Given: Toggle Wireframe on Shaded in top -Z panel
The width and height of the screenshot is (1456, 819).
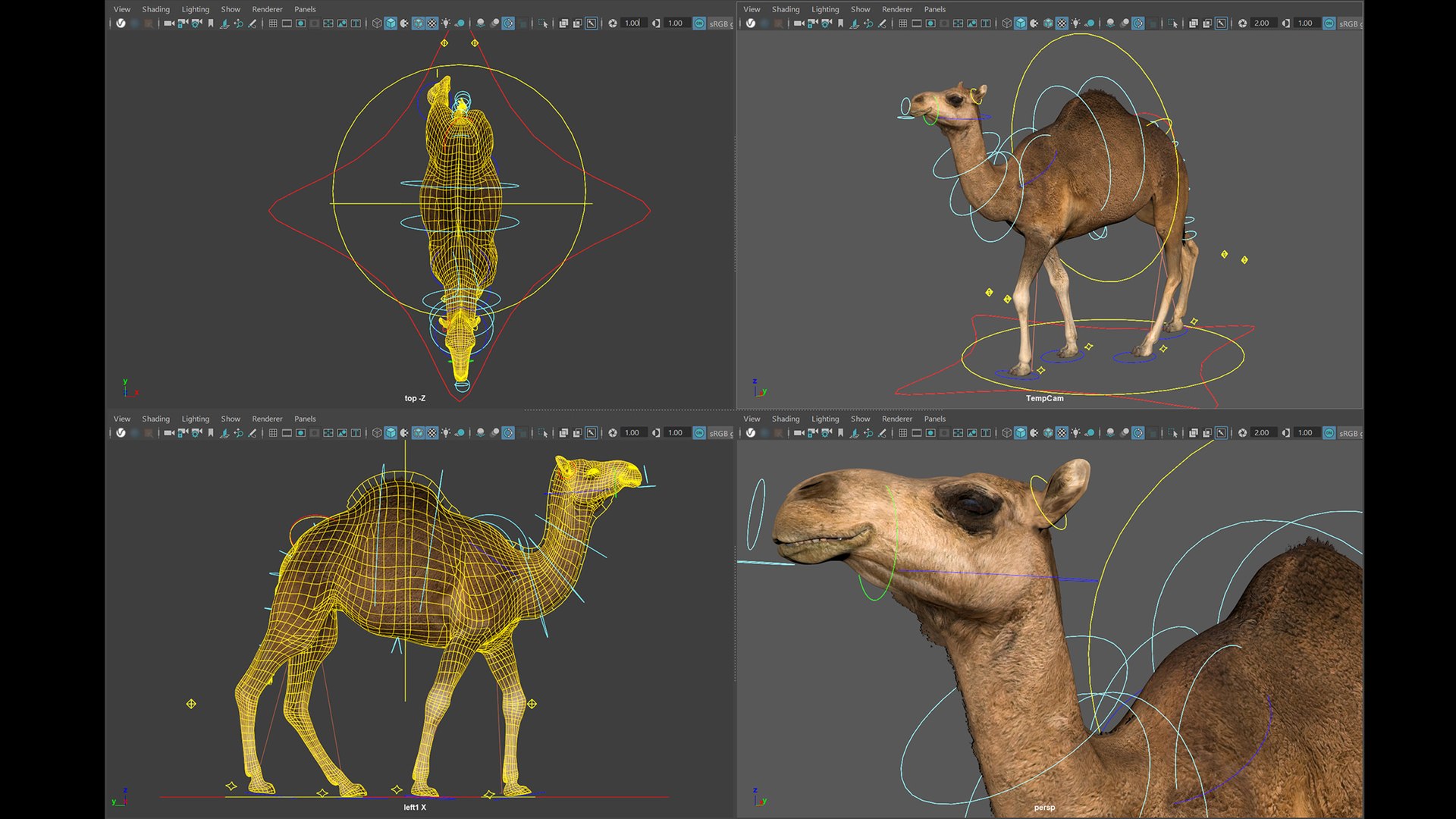Looking at the screenshot, I should [419, 24].
